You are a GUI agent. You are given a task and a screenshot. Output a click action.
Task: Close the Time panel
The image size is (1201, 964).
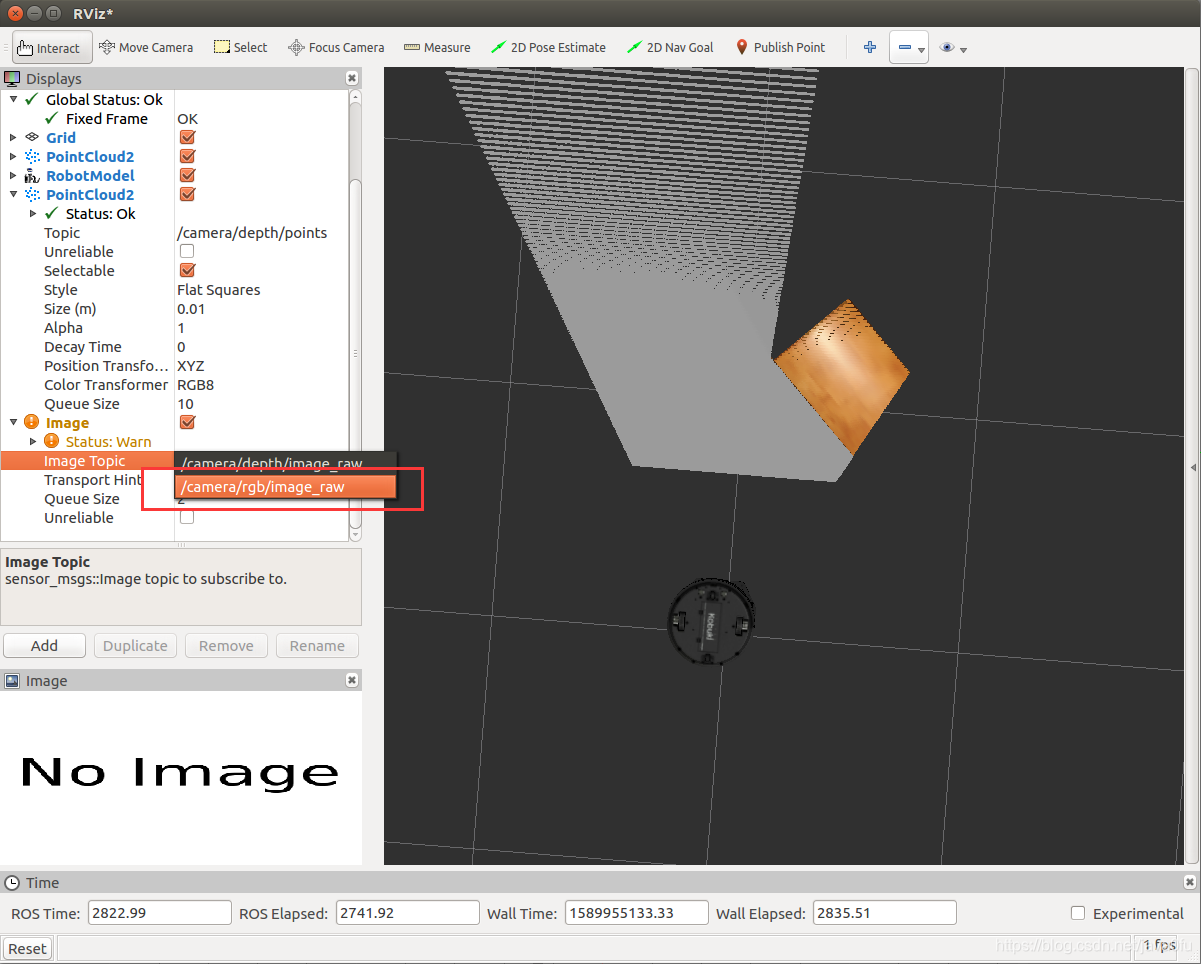point(1189,882)
